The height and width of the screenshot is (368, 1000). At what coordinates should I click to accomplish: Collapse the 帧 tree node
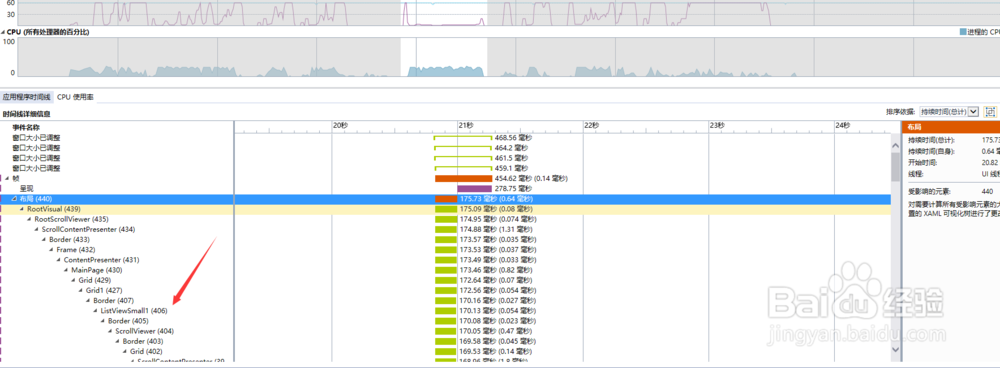tap(8, 179)
